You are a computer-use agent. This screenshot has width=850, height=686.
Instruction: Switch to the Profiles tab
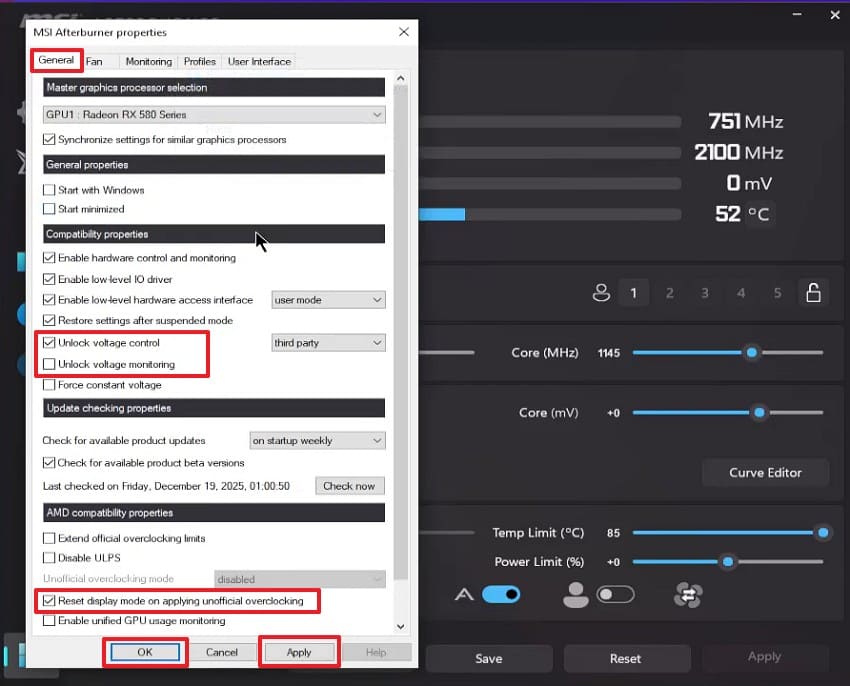(x=199, y=62)
